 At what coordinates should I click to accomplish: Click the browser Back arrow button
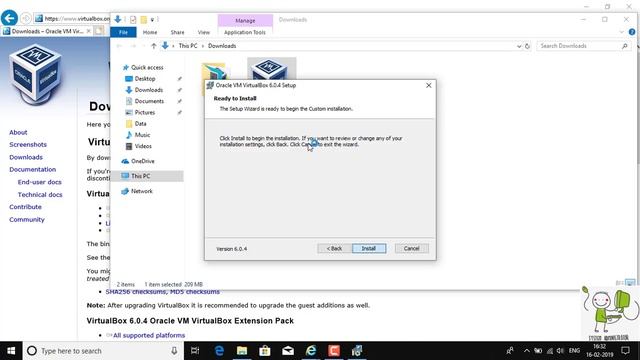pos(9,18)
